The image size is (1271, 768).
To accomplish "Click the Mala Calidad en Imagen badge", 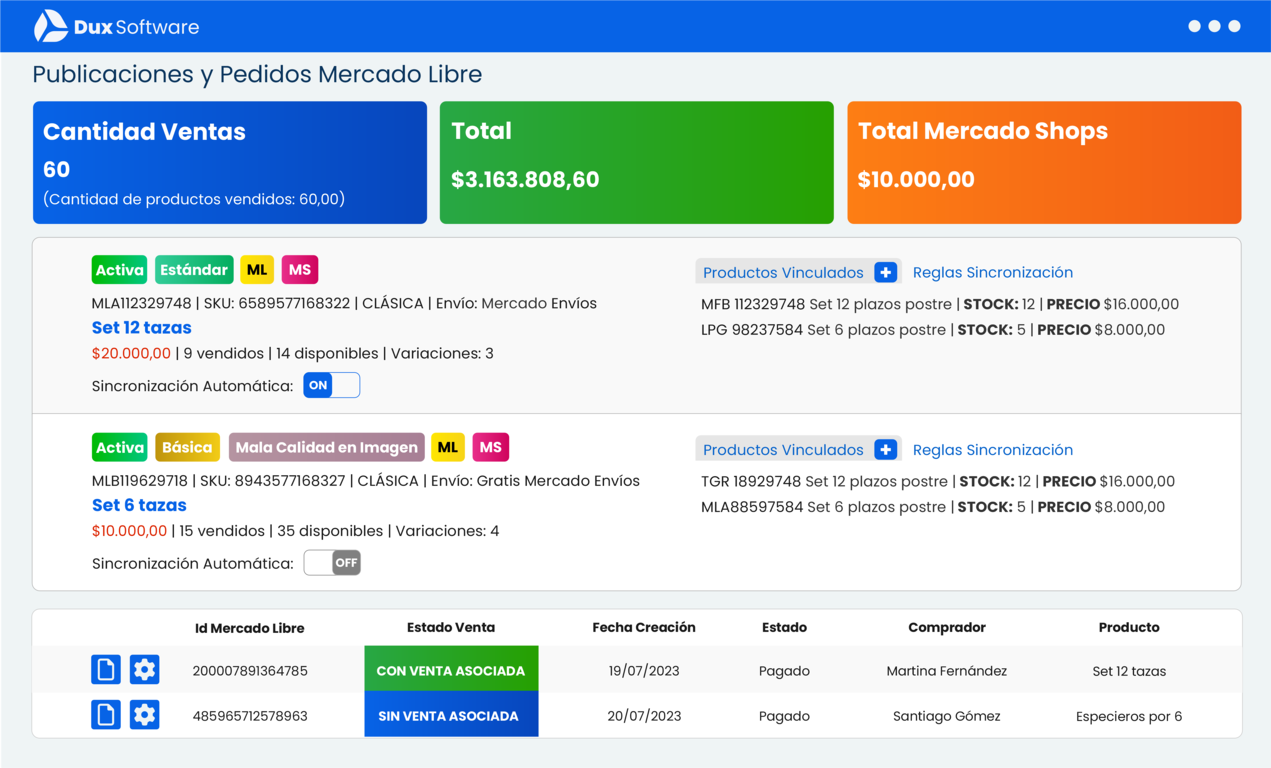I will [327, 447].
